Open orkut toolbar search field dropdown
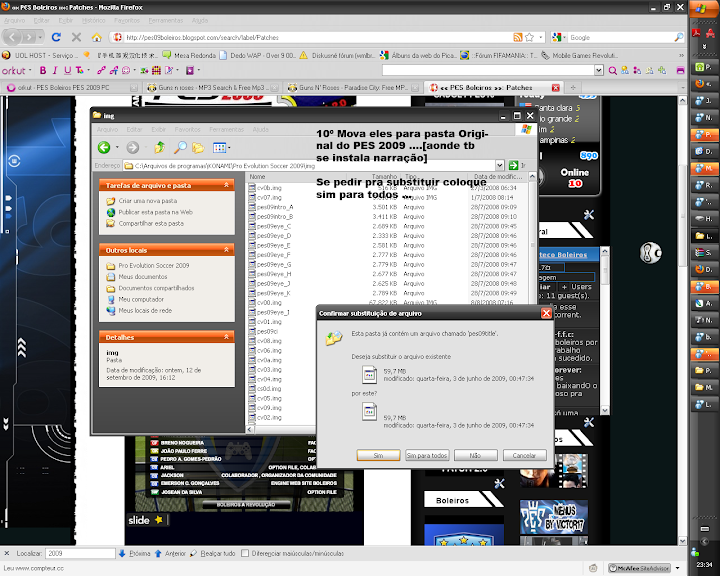The image size is (720, 576). coord(599,70)
